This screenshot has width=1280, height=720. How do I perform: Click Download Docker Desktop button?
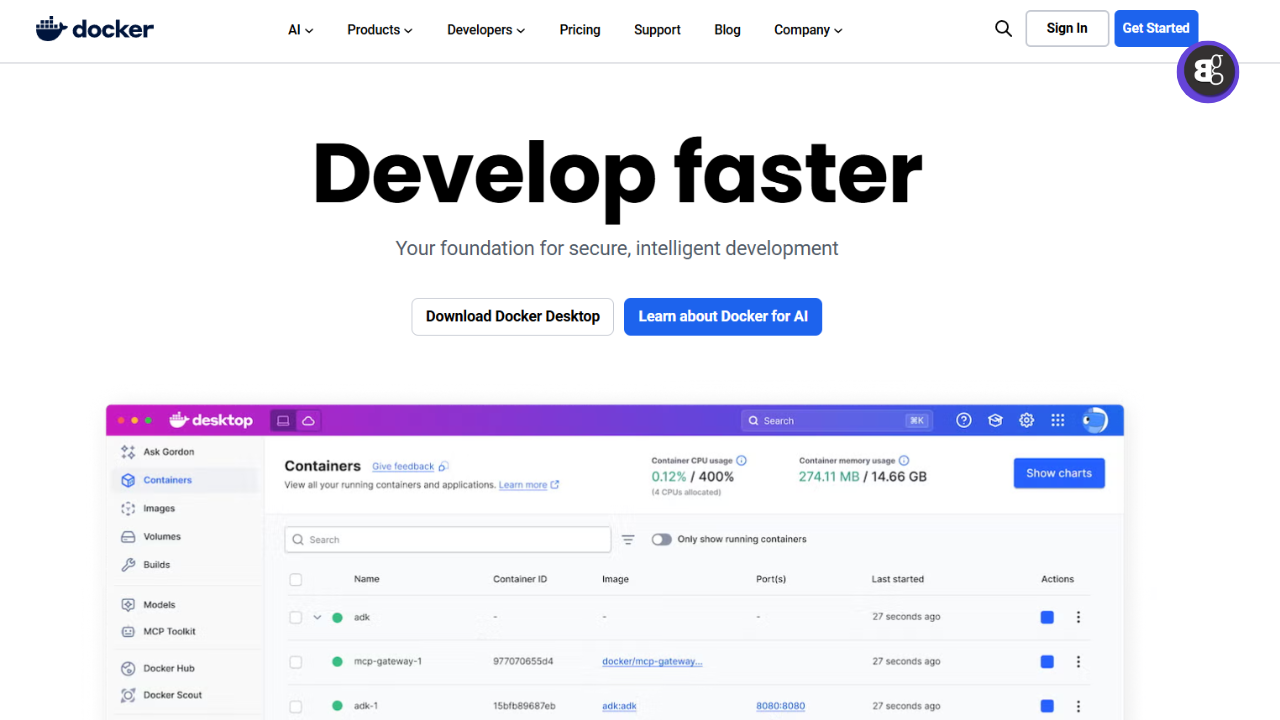512,316
